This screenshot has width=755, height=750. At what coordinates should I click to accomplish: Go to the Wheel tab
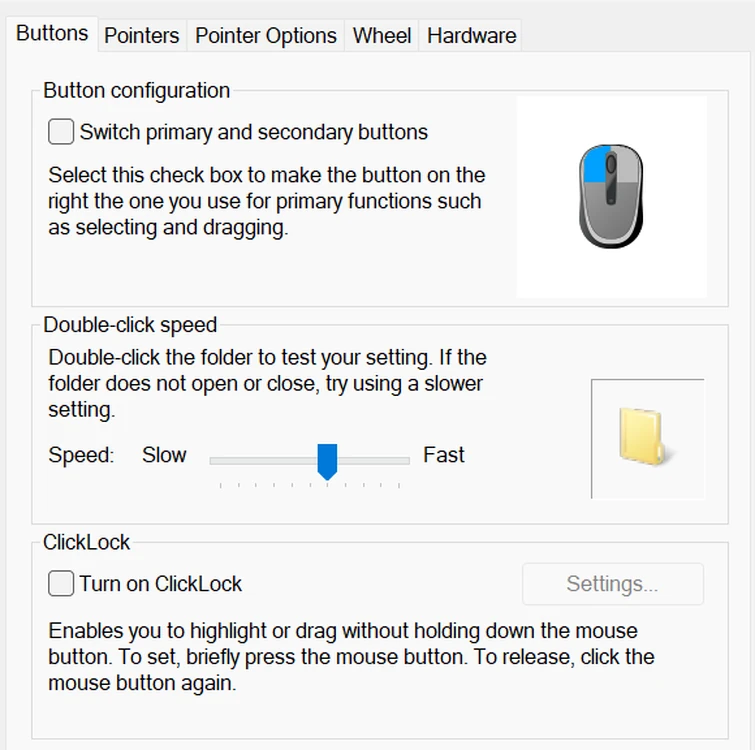tap(382, 35)
